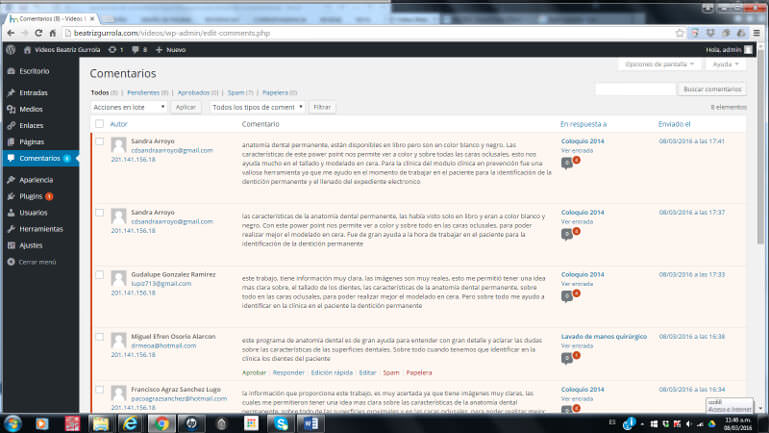Show Pendientes comments filter
This screenshot has height=433, width=769.
pyautogui.click(x=143, y=92)
